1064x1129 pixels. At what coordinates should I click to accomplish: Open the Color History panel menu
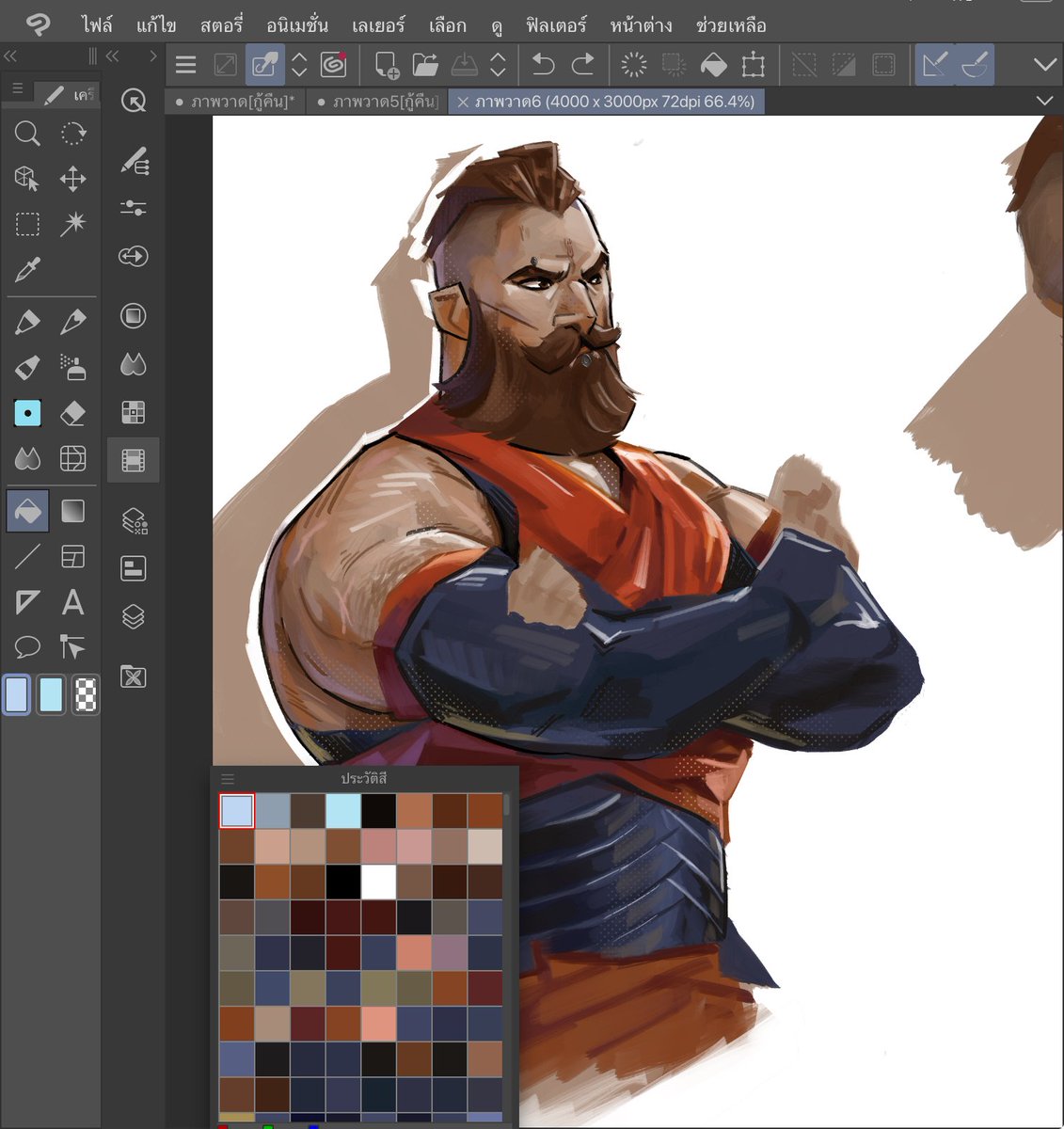[x=228, y=779]
